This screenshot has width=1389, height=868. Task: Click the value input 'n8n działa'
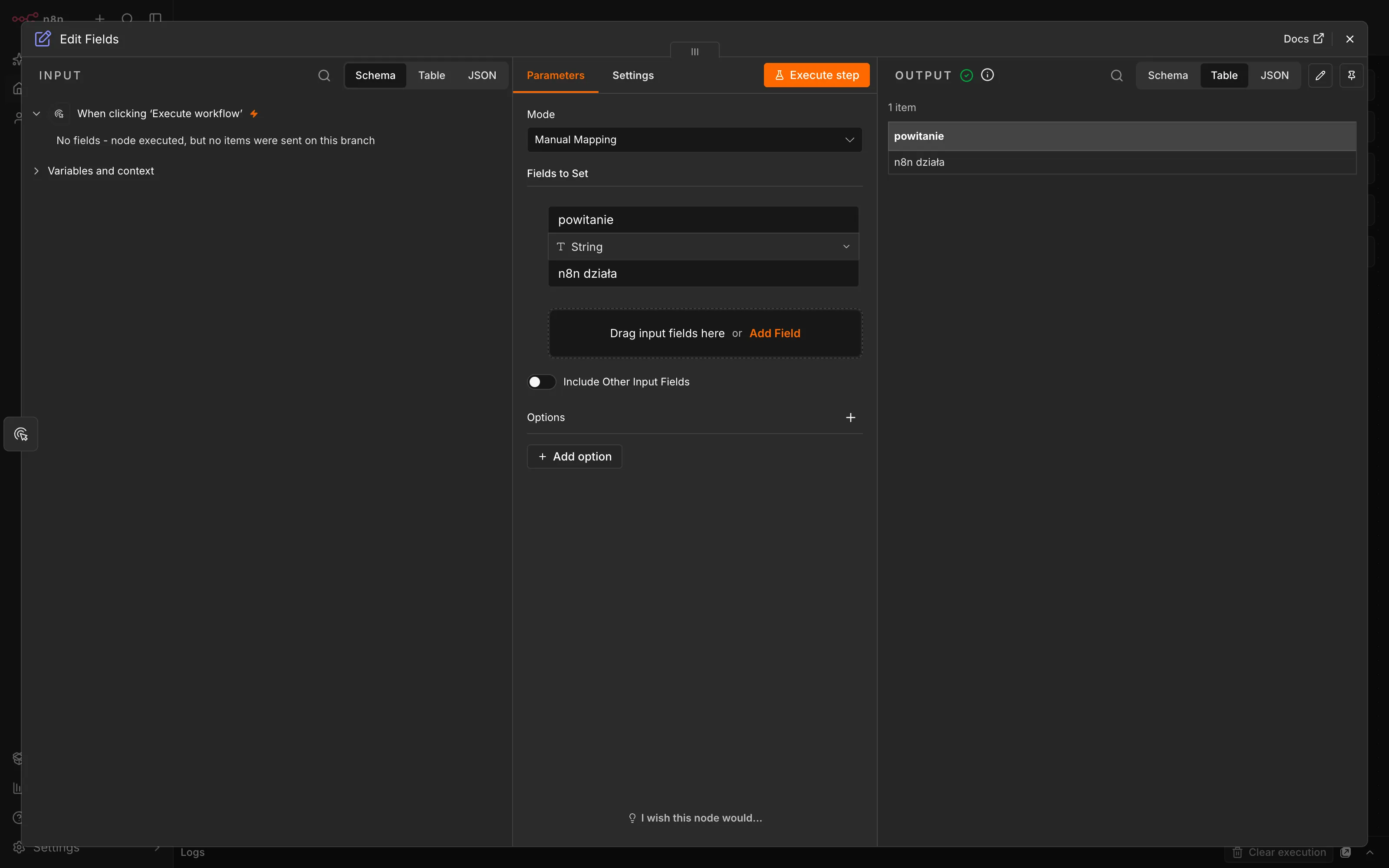click(703, 274)
